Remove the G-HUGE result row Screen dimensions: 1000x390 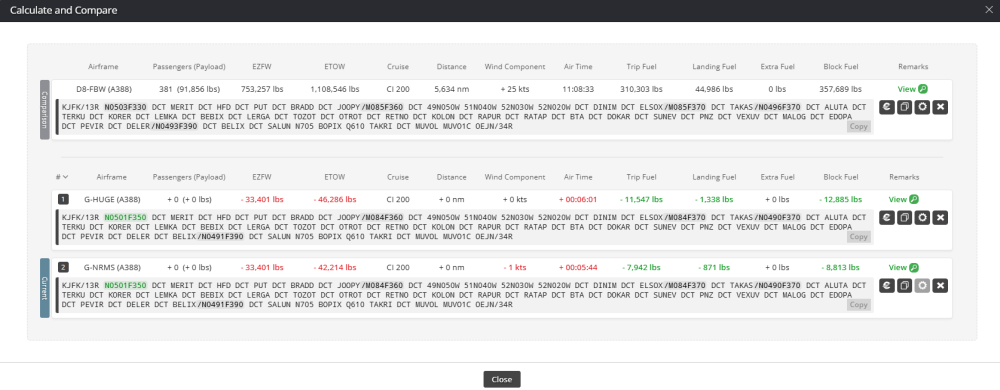click(x=939, y=218)
